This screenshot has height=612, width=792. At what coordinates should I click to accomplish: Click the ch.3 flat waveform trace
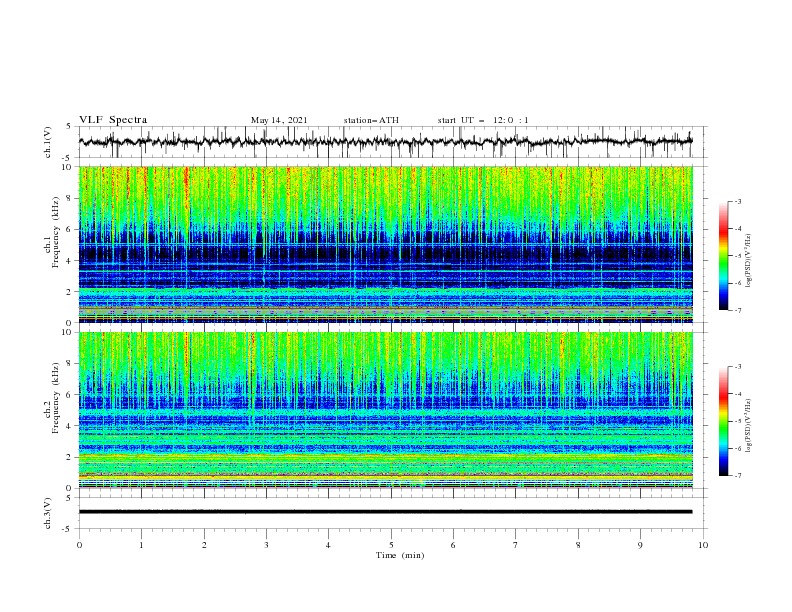385,512
